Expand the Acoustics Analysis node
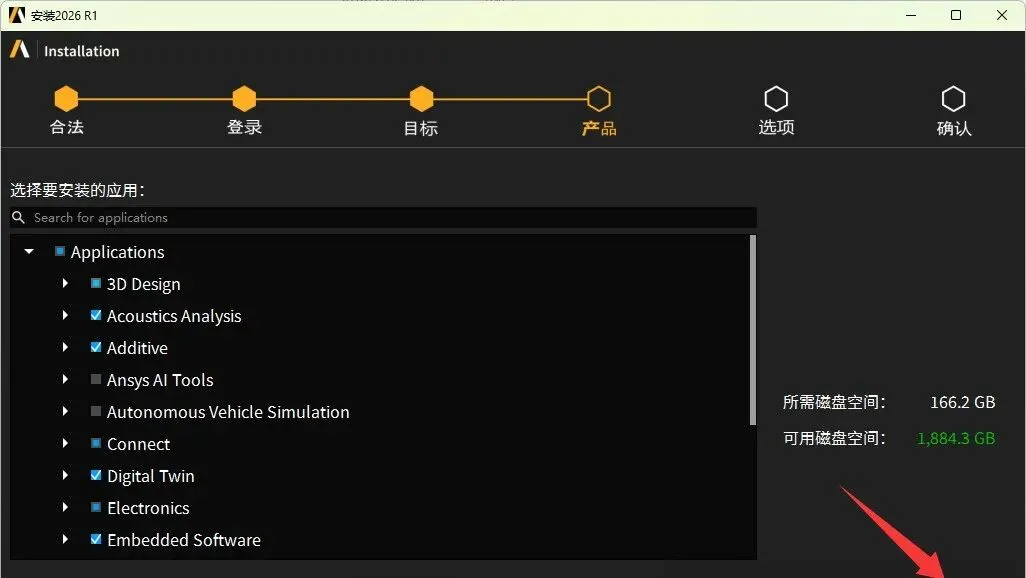This screenshot has width=1026, height=578. pos(65,315)
